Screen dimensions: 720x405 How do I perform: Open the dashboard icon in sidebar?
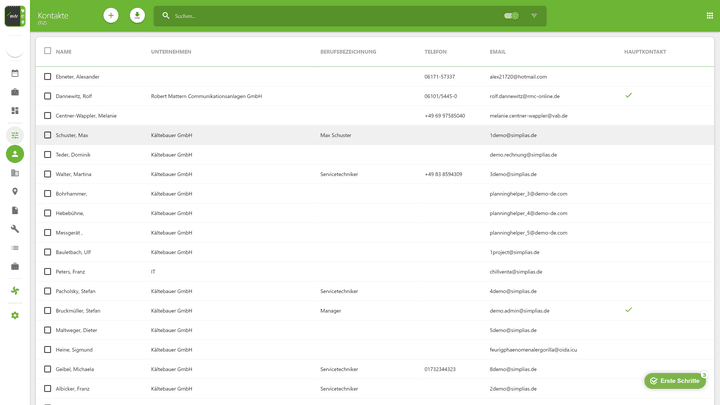(x=15, y=111)
